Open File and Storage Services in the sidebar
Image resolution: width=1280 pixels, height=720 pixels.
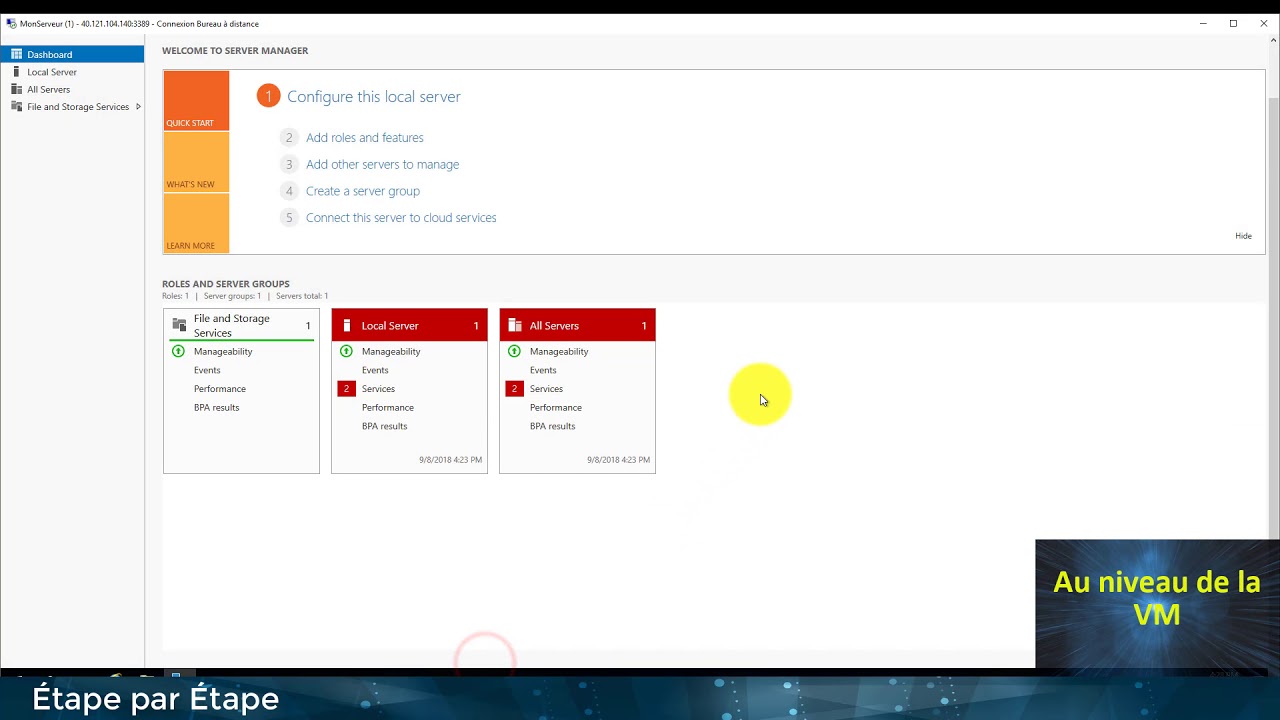pos(72,107)
